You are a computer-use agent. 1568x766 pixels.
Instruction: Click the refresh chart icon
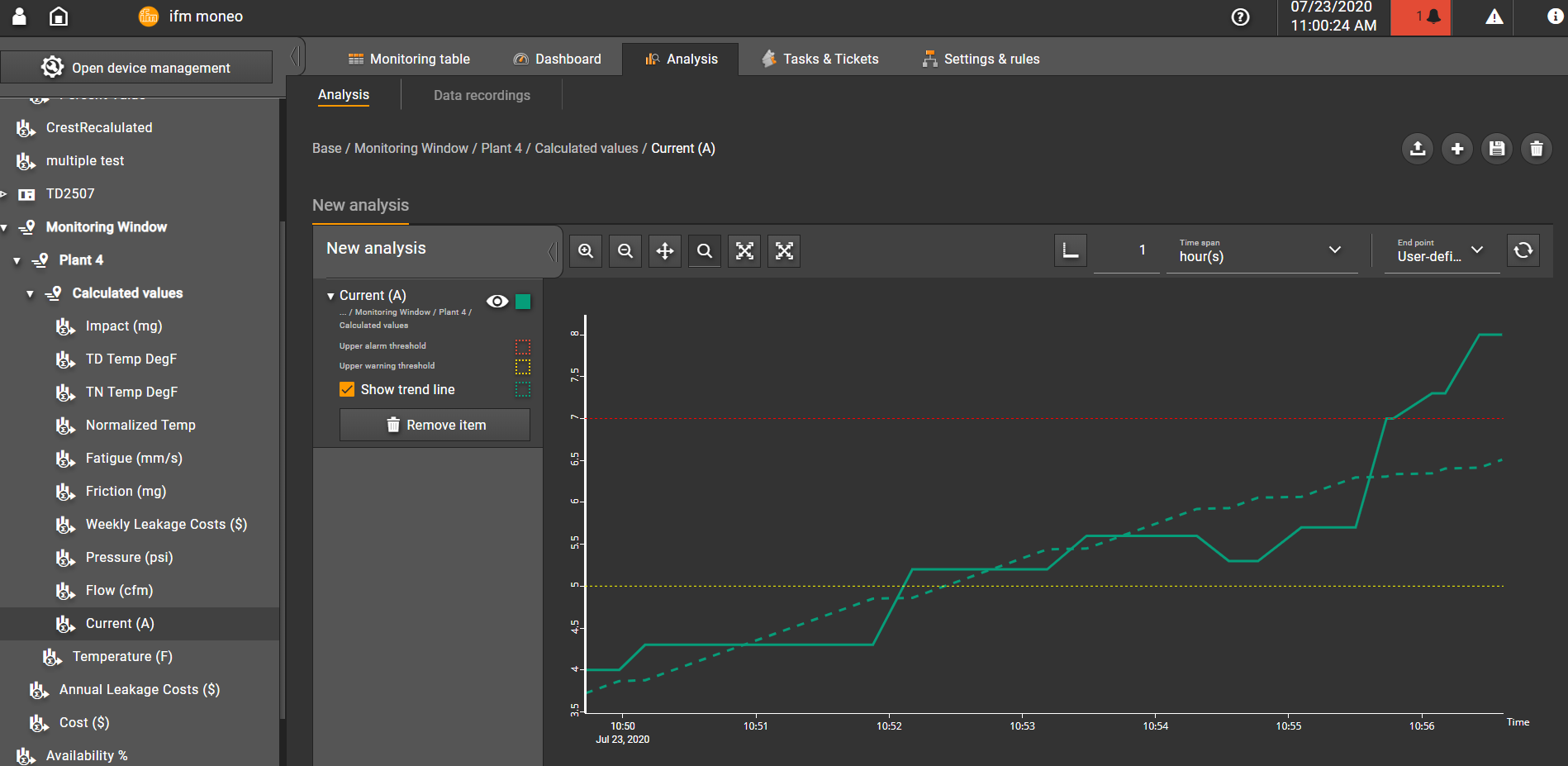(x=1523, y=250)
